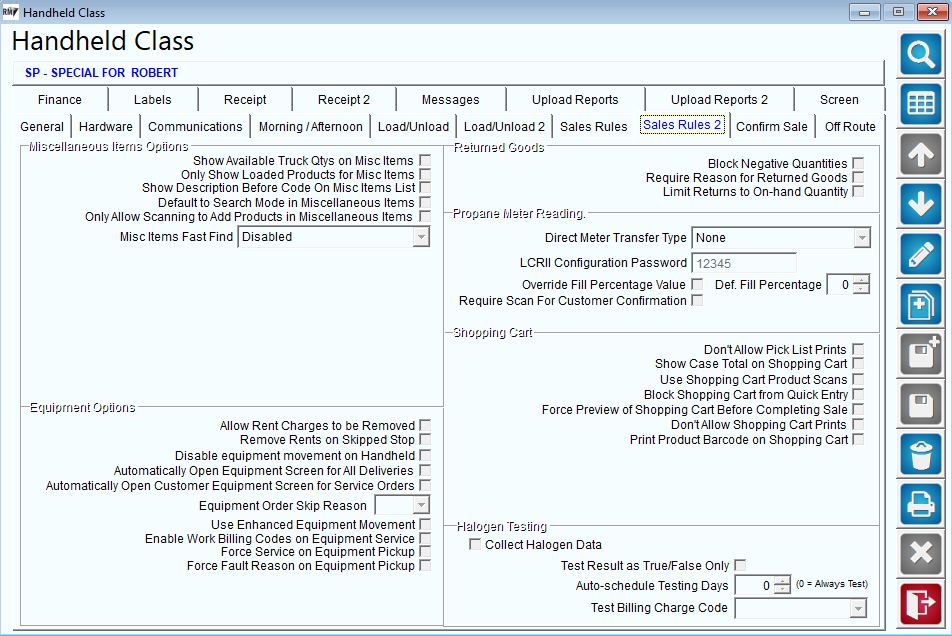This screenshot has width=952, height=636.
Task: Open the Load/Unload 2 tab
Action: tap(504, 126)
